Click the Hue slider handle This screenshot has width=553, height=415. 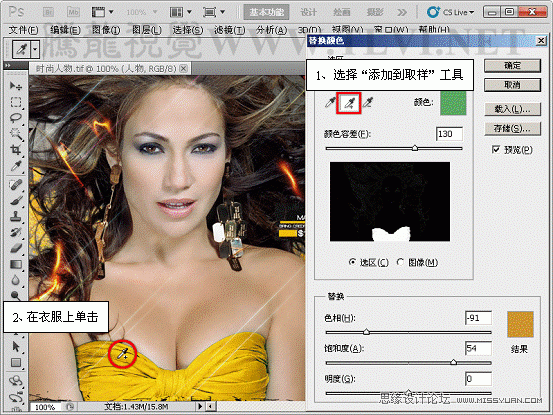click(x=366, y=332)
